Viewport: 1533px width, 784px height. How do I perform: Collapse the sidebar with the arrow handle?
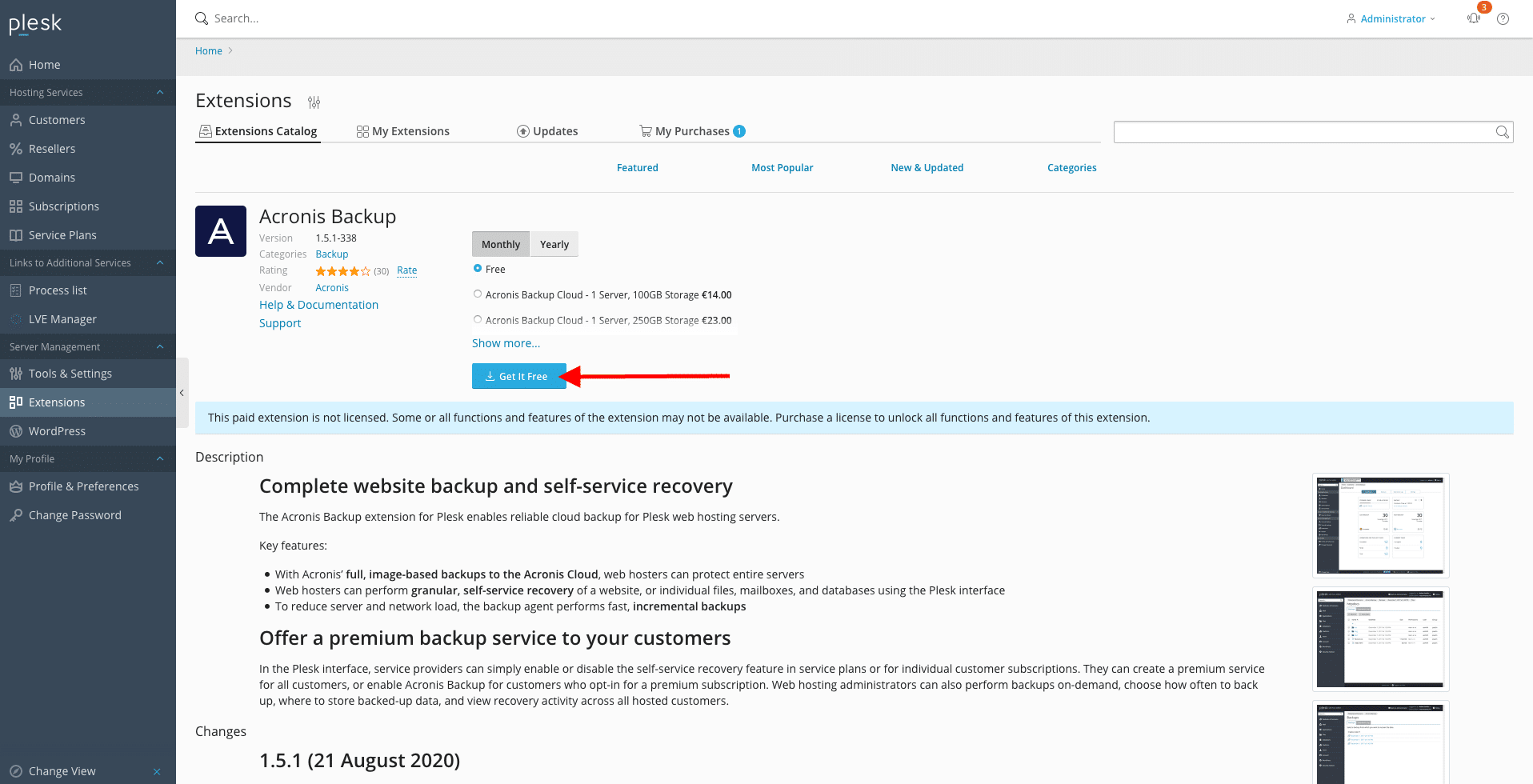[x=182, y=393]
